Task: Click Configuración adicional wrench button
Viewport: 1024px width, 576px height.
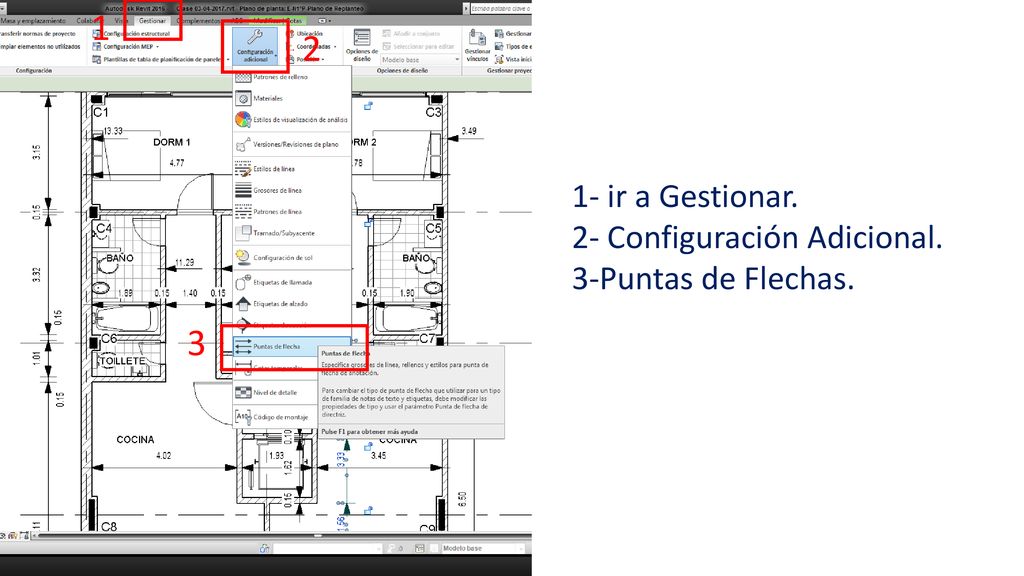Action: [x=255, y=46]
